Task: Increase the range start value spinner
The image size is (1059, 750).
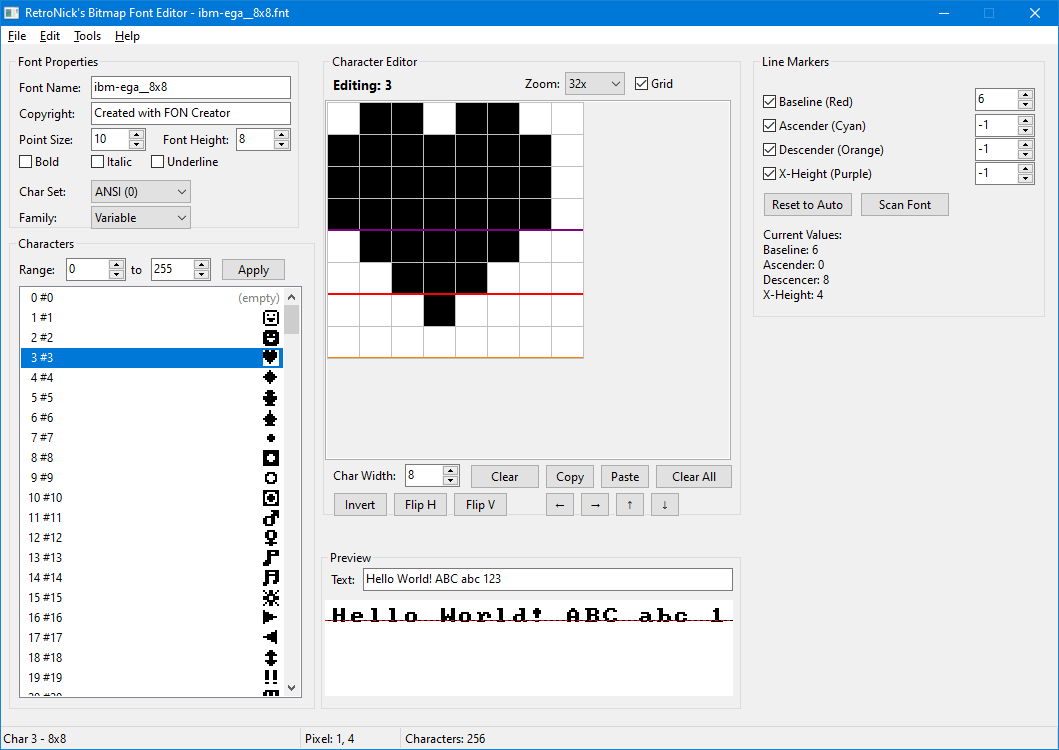Action: pyautogui.click(x=117, y=265)
